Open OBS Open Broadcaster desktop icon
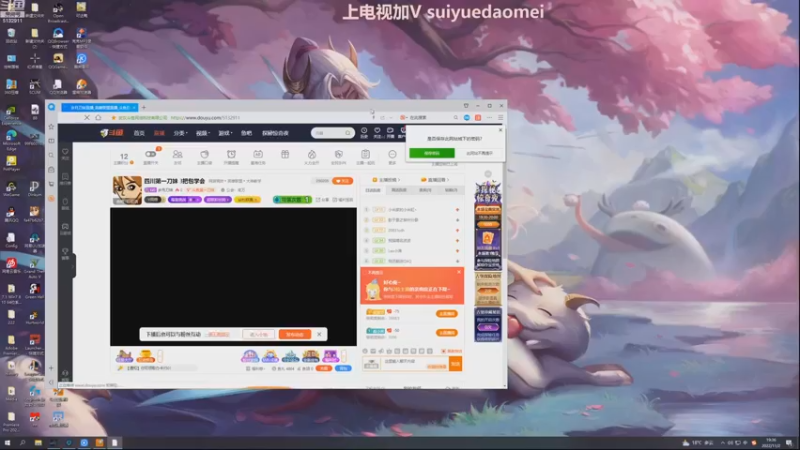The height and width of the screenshot is (450, 800). pyautogui.click(x=58, y=13)
